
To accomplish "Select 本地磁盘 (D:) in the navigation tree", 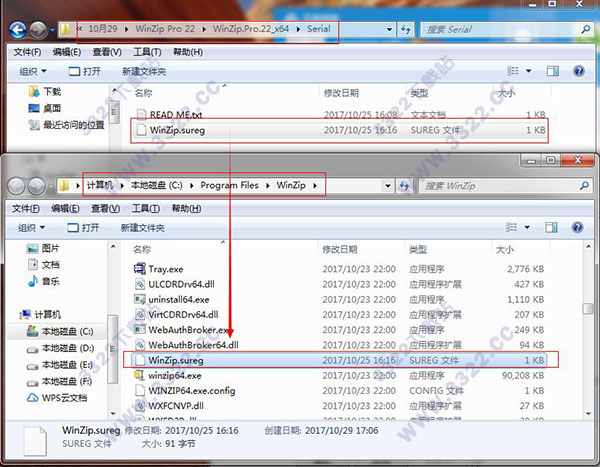I will coord(60,348).
